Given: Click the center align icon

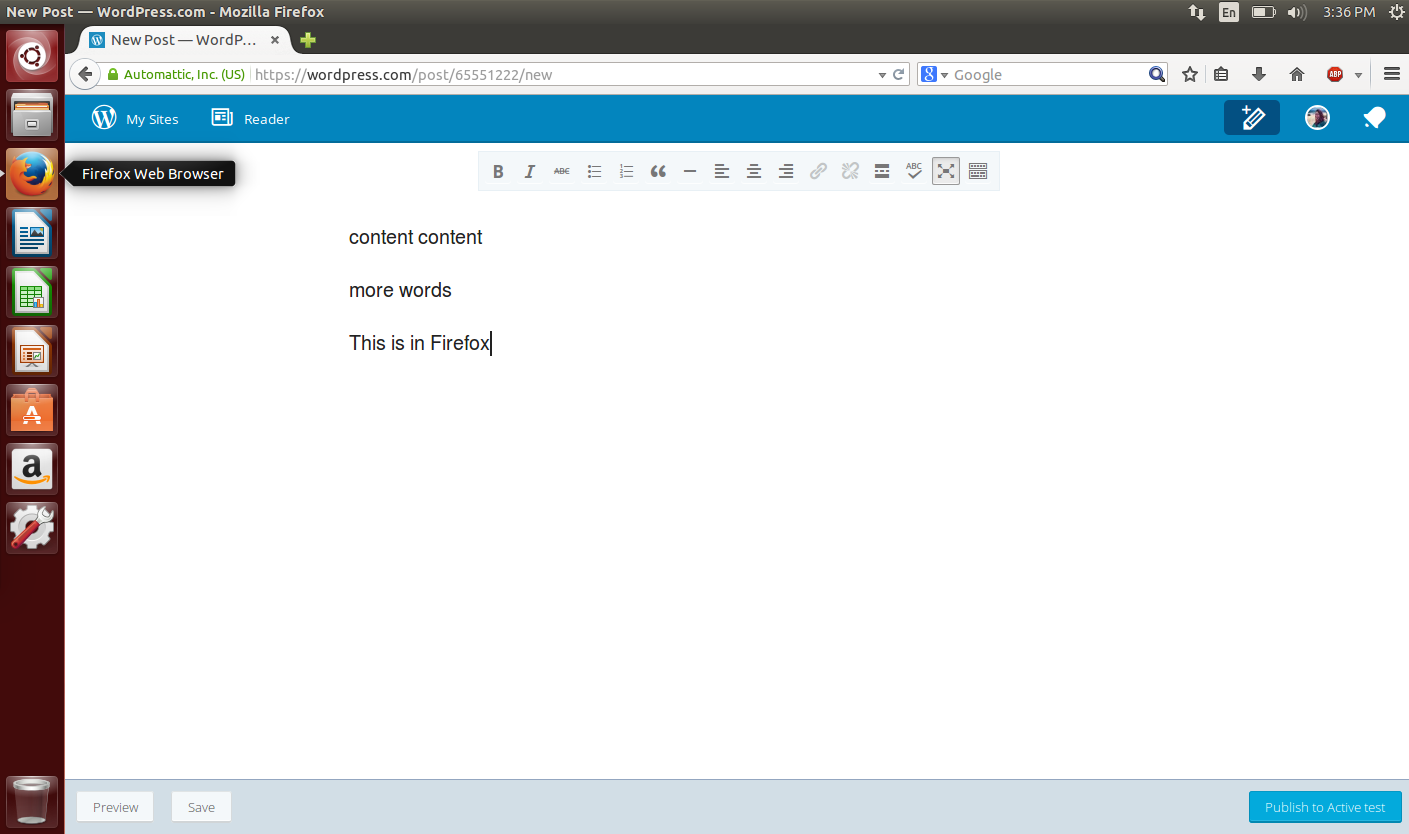Looking at the screenshot, I should [x=754, y=172].
